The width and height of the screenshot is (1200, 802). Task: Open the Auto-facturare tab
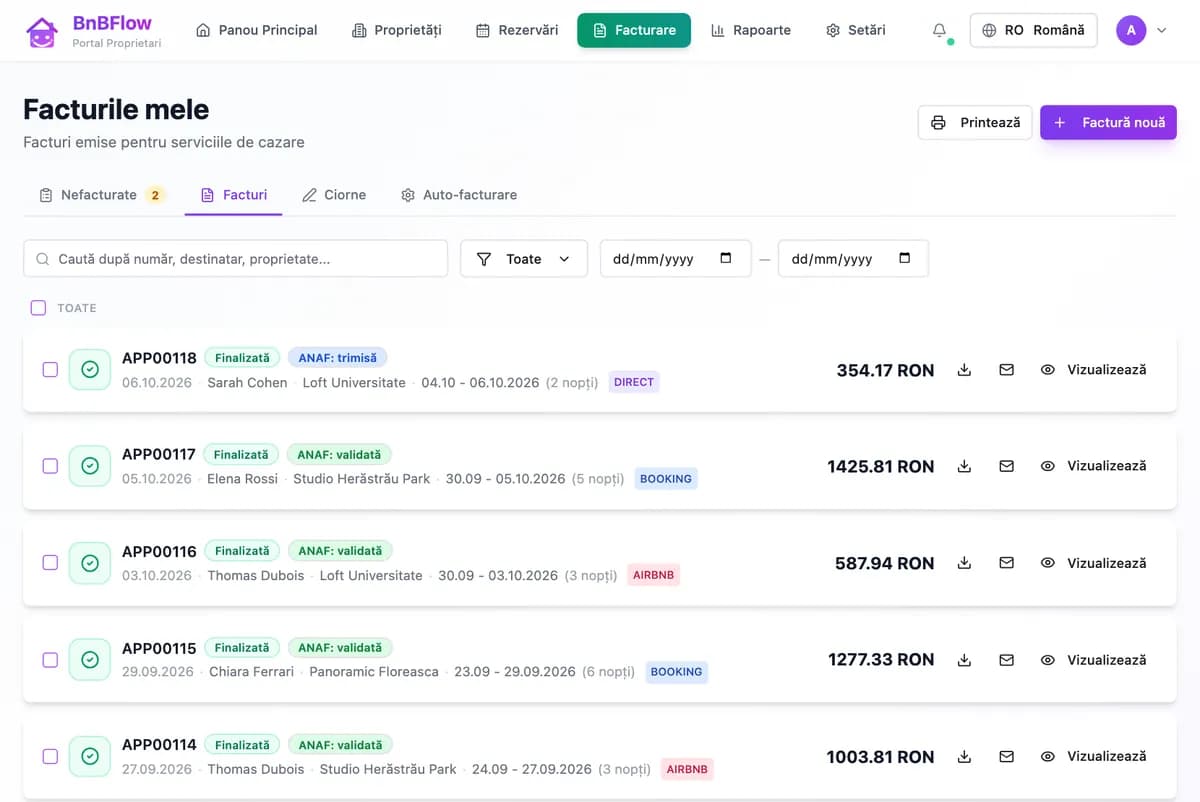(459, 195)
